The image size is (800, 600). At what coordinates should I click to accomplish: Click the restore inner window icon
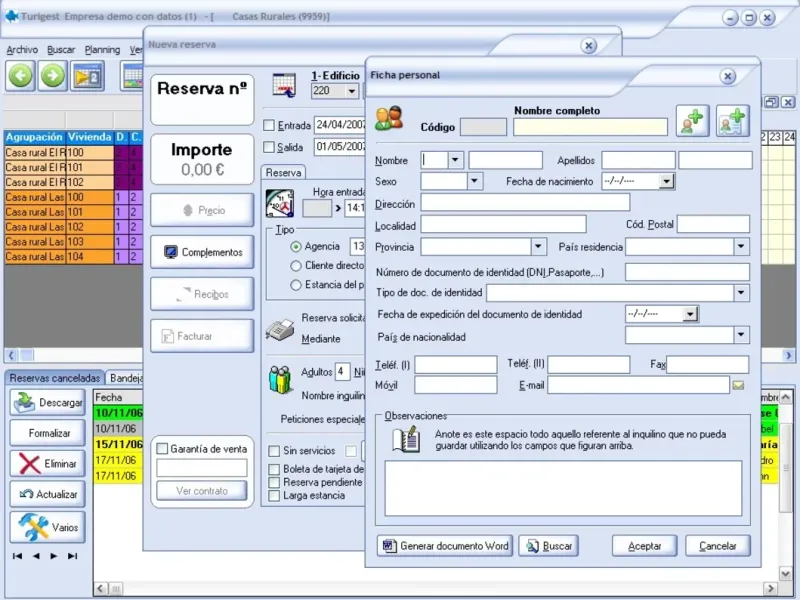click(x=771, y=102)
